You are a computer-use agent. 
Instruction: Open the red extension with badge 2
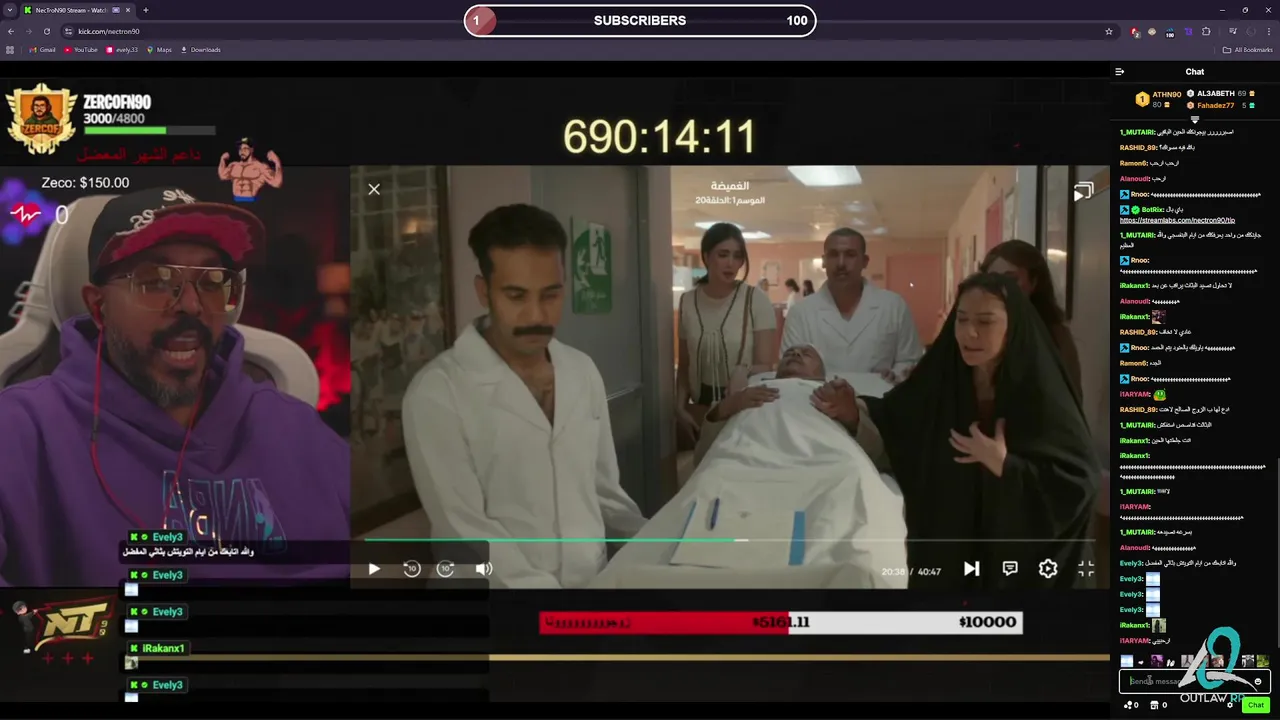pos(1135,32)
